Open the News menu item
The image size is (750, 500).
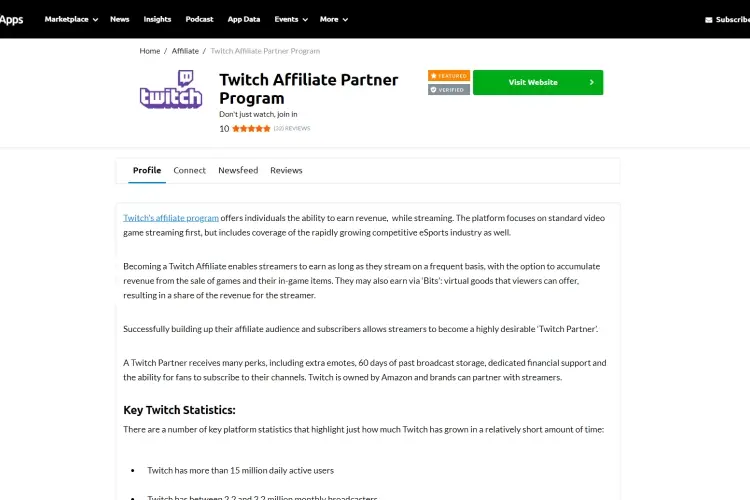120,19
